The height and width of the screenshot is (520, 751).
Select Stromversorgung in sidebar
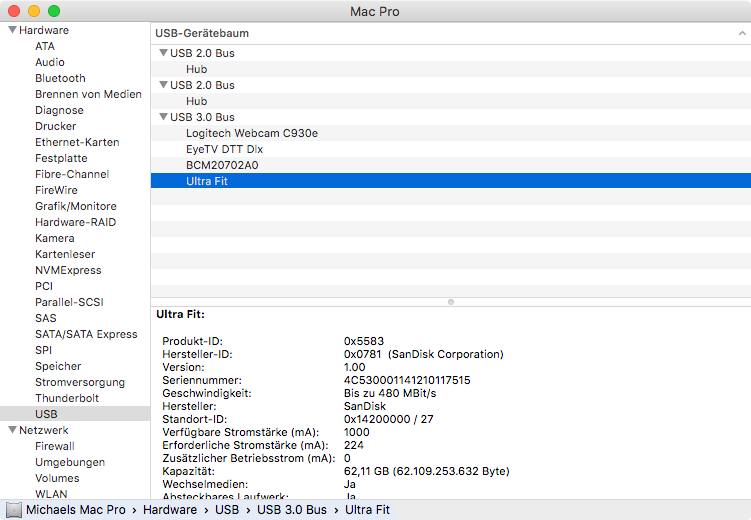click(80, 382)
